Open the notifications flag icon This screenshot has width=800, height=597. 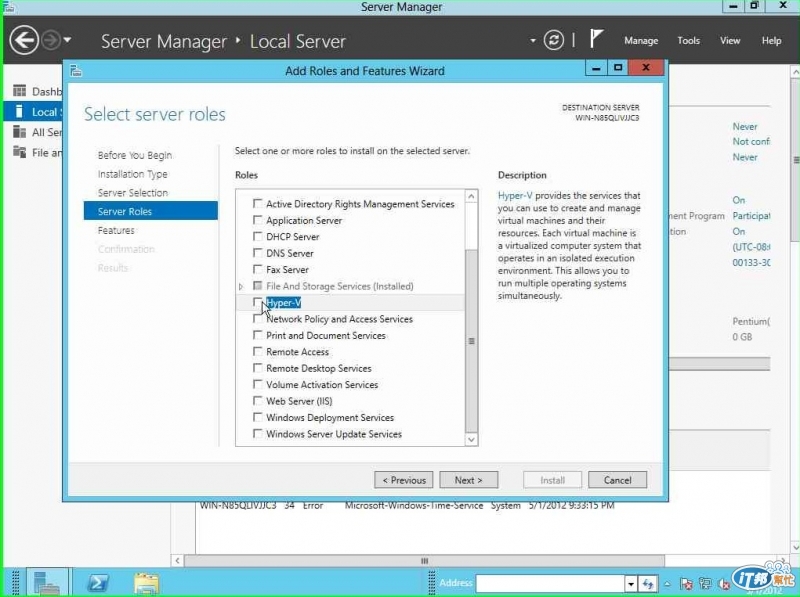click(596, 39)
